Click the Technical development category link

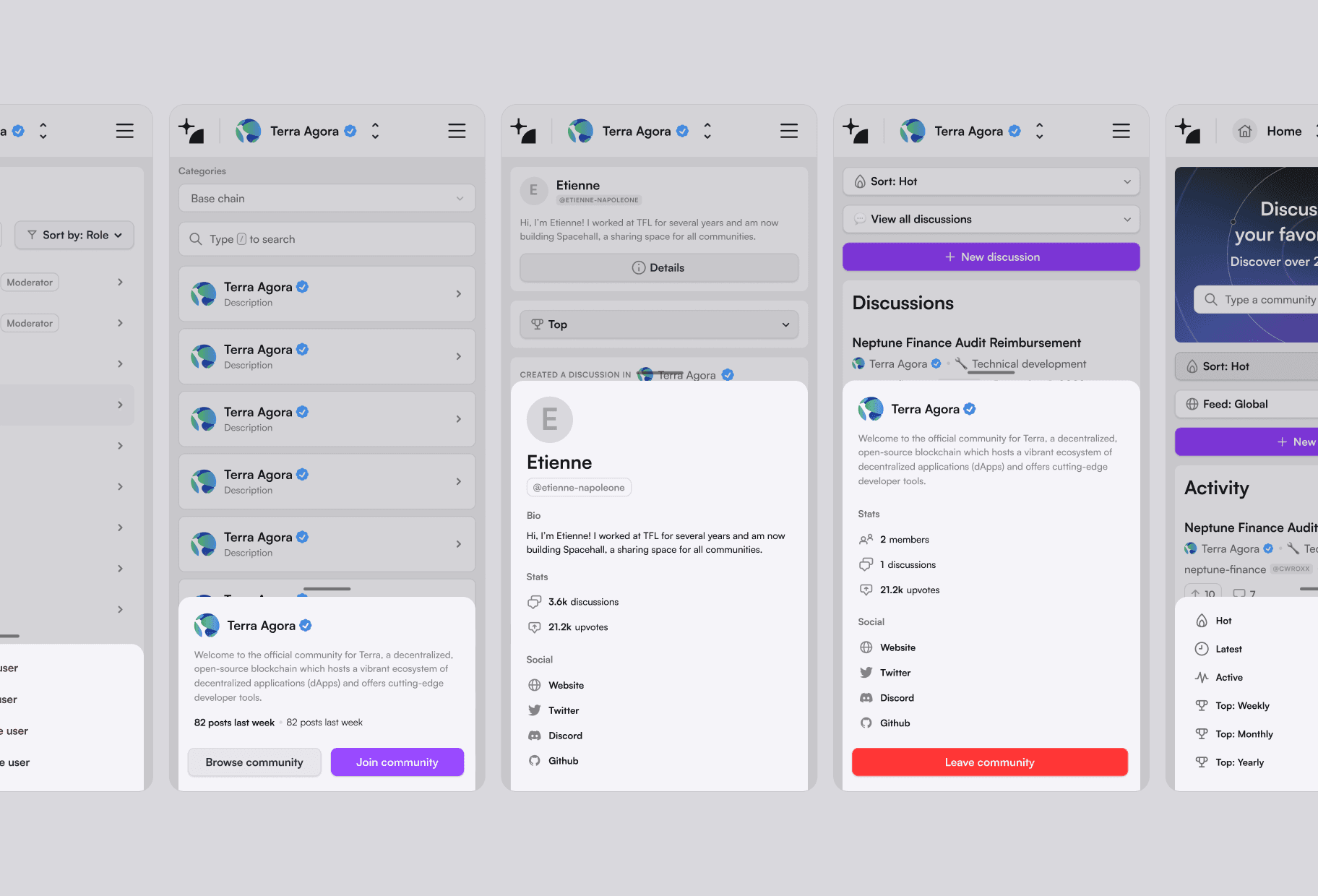1029,364
